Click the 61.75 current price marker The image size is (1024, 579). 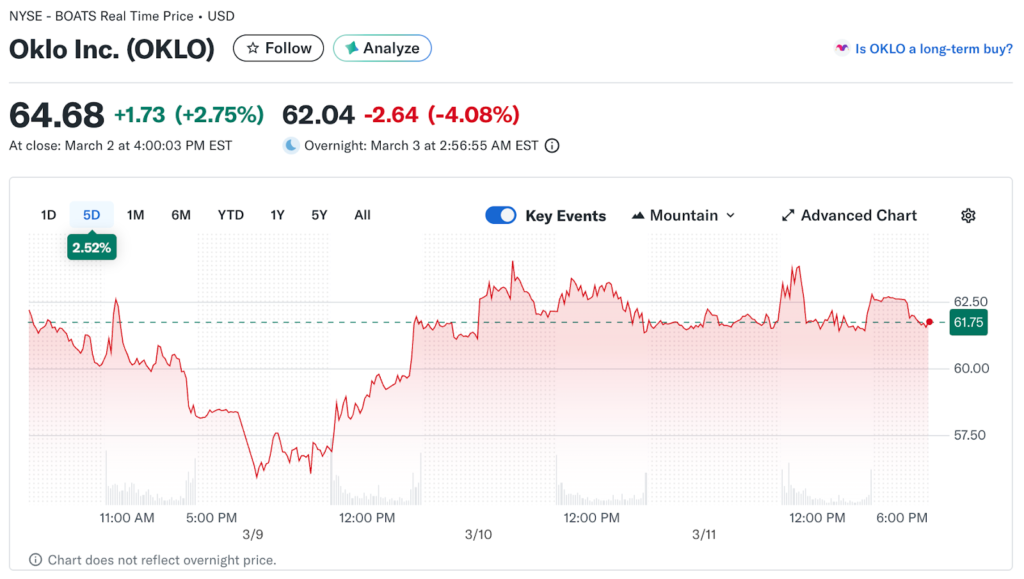point(969,322)
